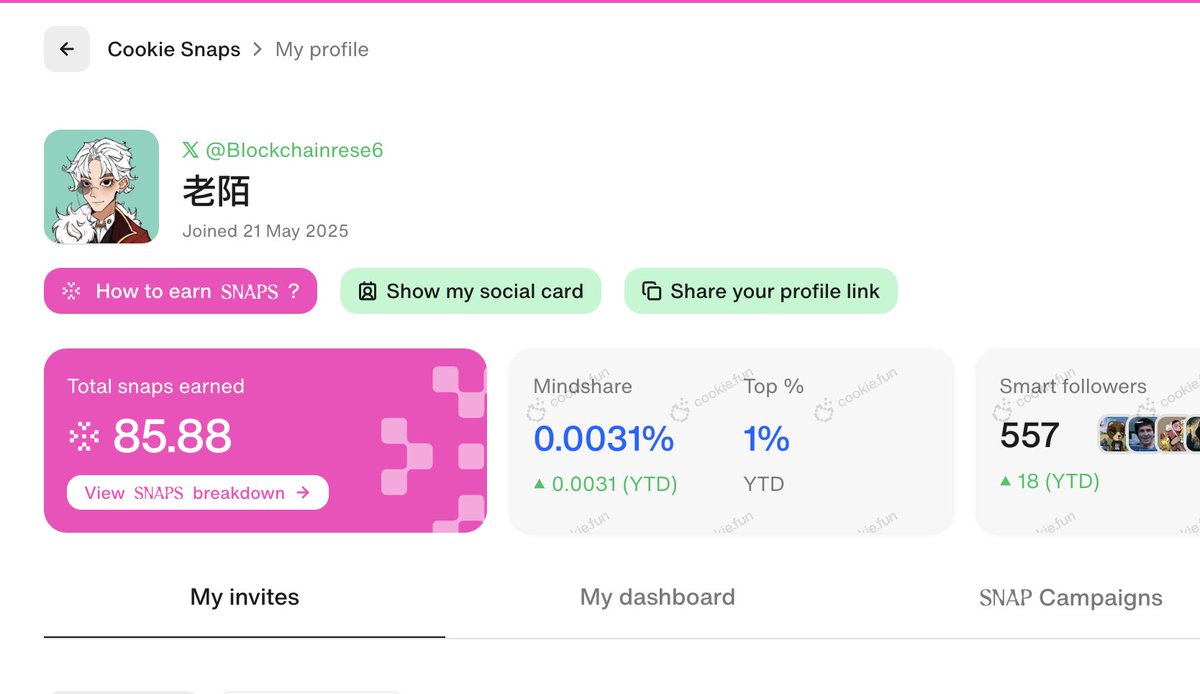The height and width of the screenshot is (694, 1200).
Task: Switch to My invites tab
Action: click(x=245, y=597)
